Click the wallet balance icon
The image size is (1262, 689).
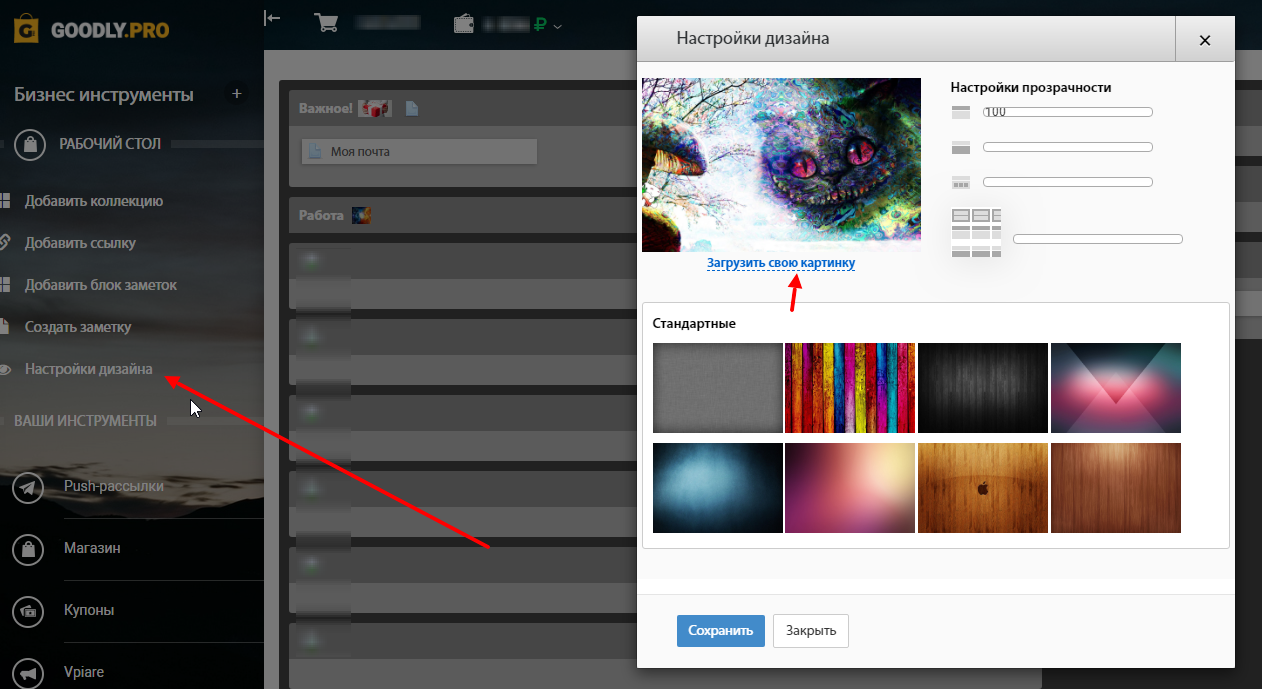(x=465, y=24)
